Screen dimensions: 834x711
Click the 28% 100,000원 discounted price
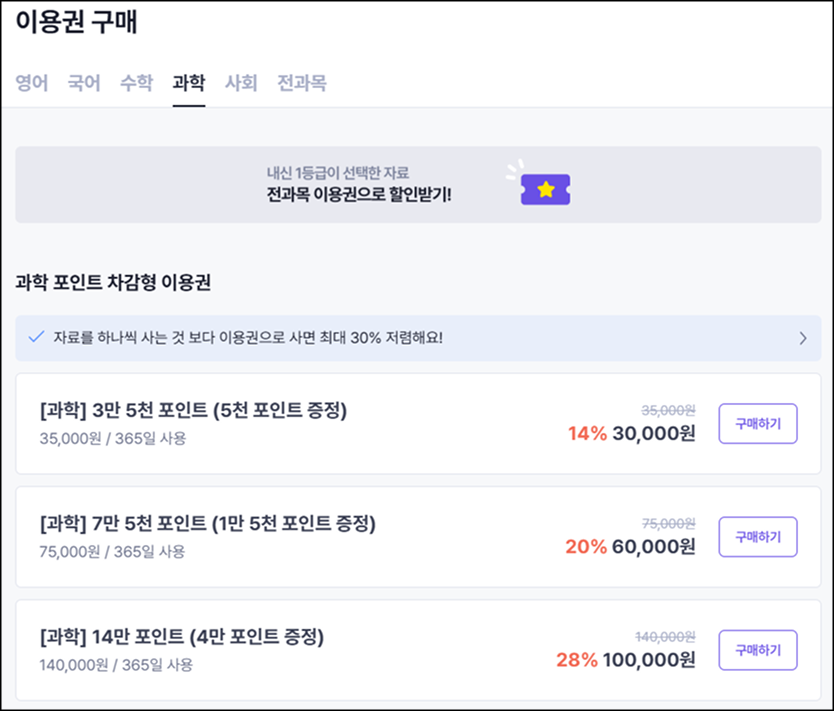click(626, 660)
